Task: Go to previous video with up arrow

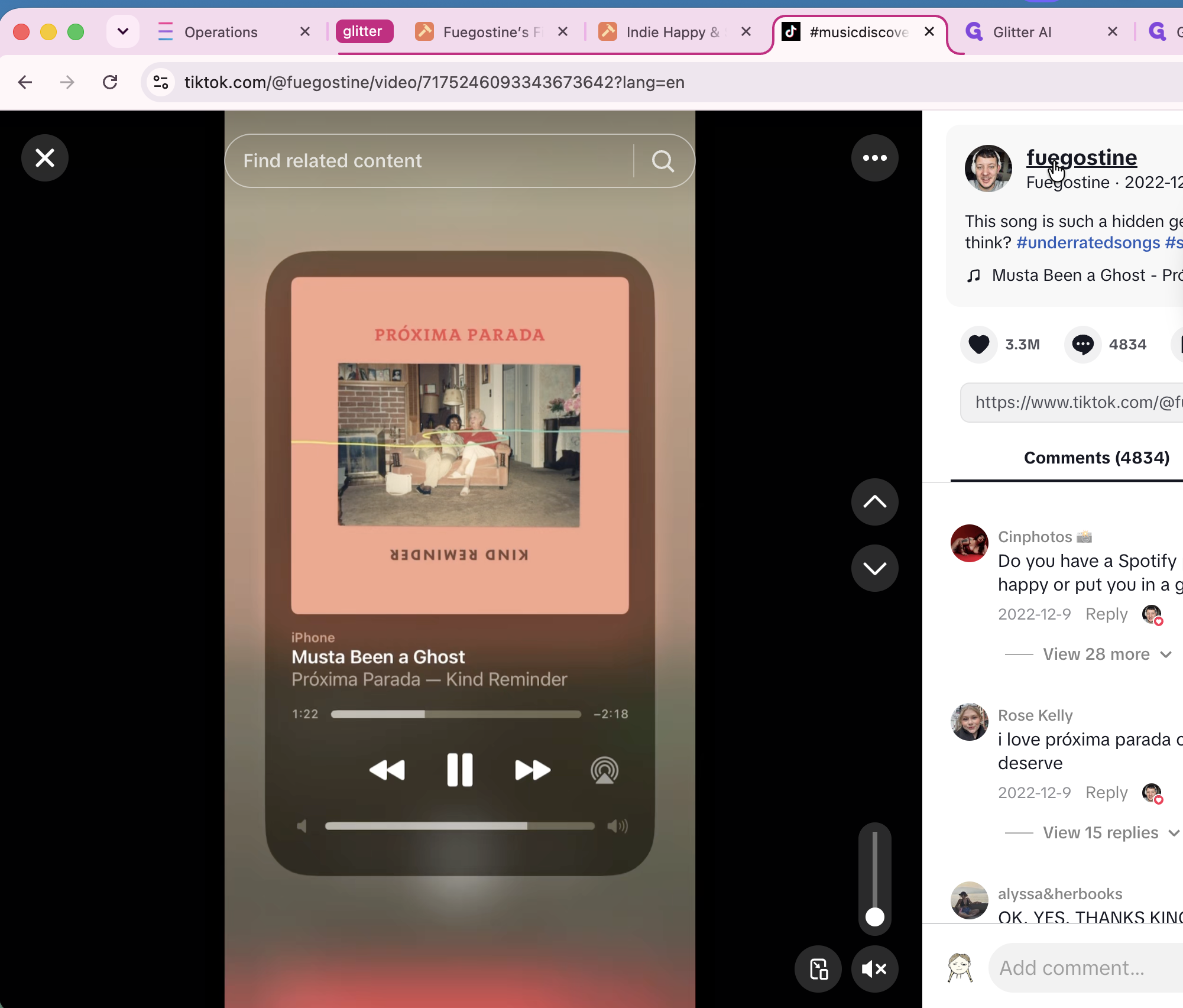Action: pyautogui.click(x=874, y=502)
